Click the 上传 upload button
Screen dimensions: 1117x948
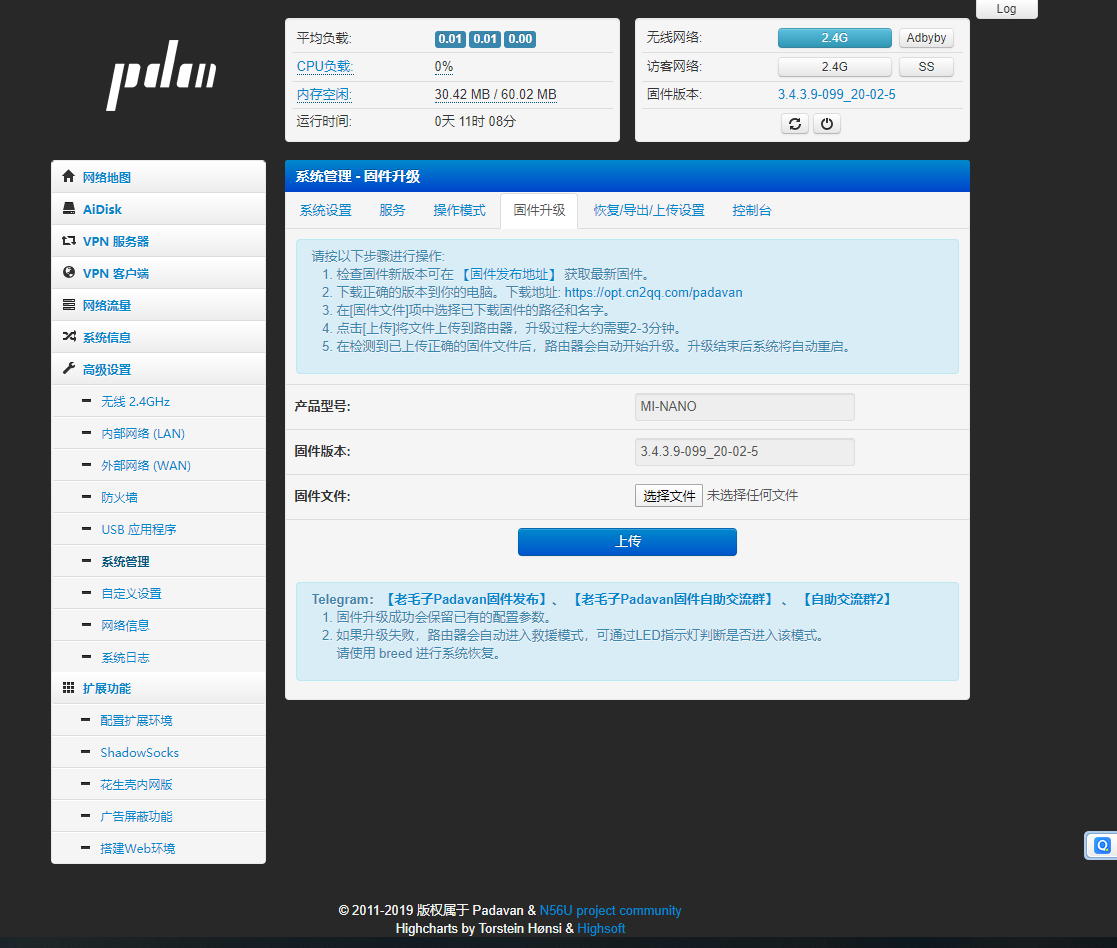627,541
